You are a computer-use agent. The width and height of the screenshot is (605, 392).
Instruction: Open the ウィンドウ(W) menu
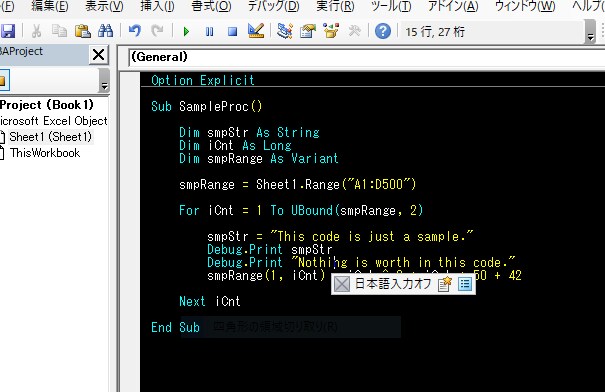pos(525,6)
